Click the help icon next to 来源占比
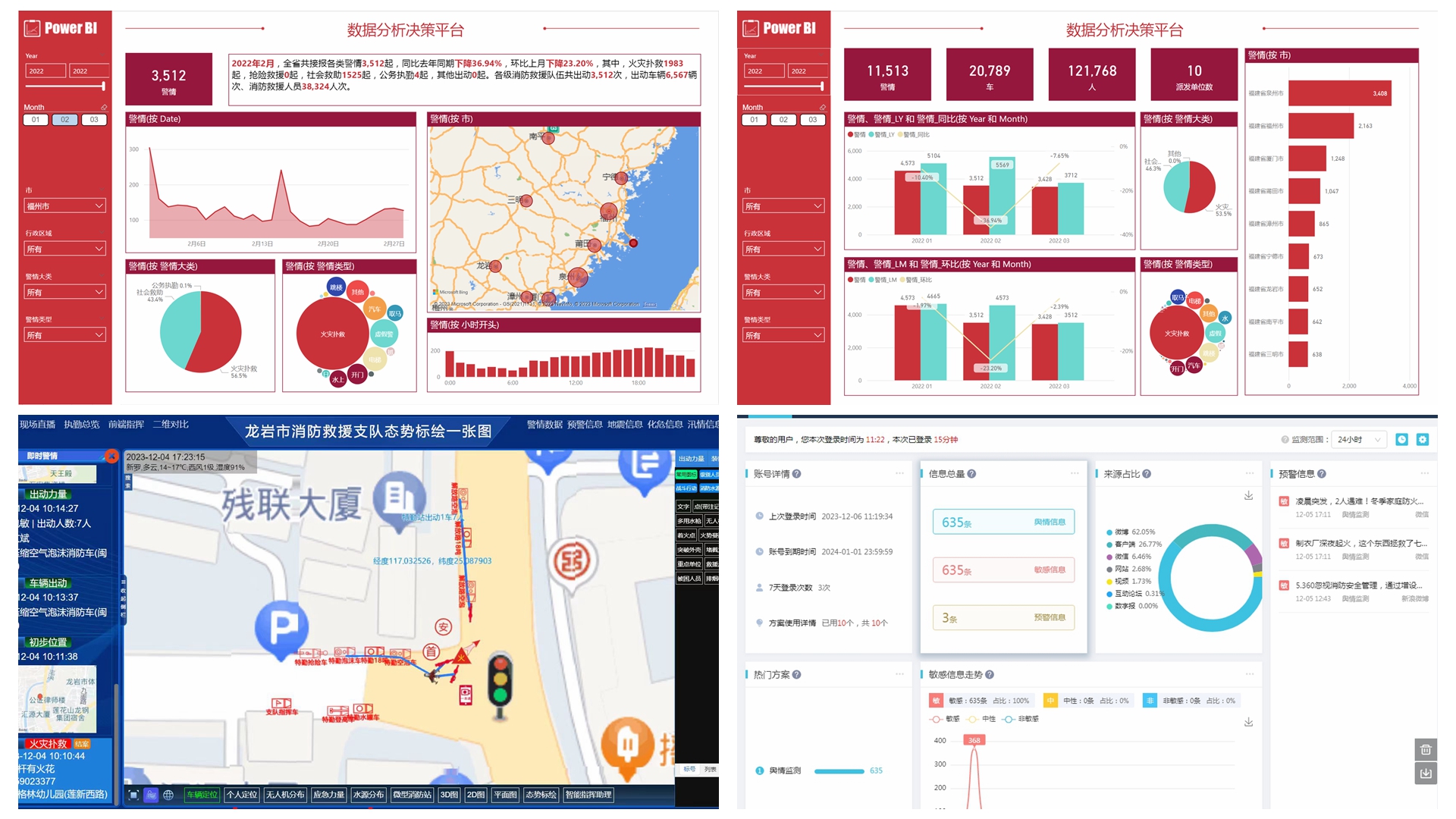 pyautogui.click(x=1147, y=474)
